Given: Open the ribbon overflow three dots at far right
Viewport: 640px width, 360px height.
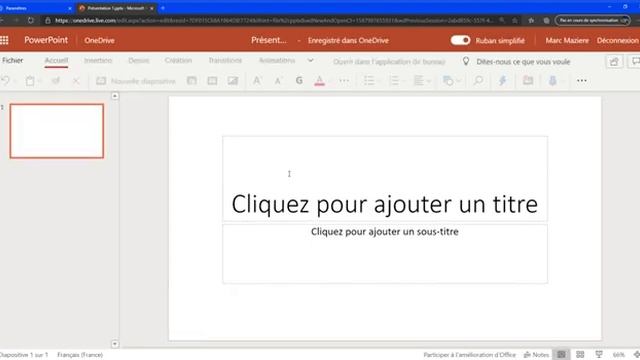Looking at the screenshot, I should (582, 81).
